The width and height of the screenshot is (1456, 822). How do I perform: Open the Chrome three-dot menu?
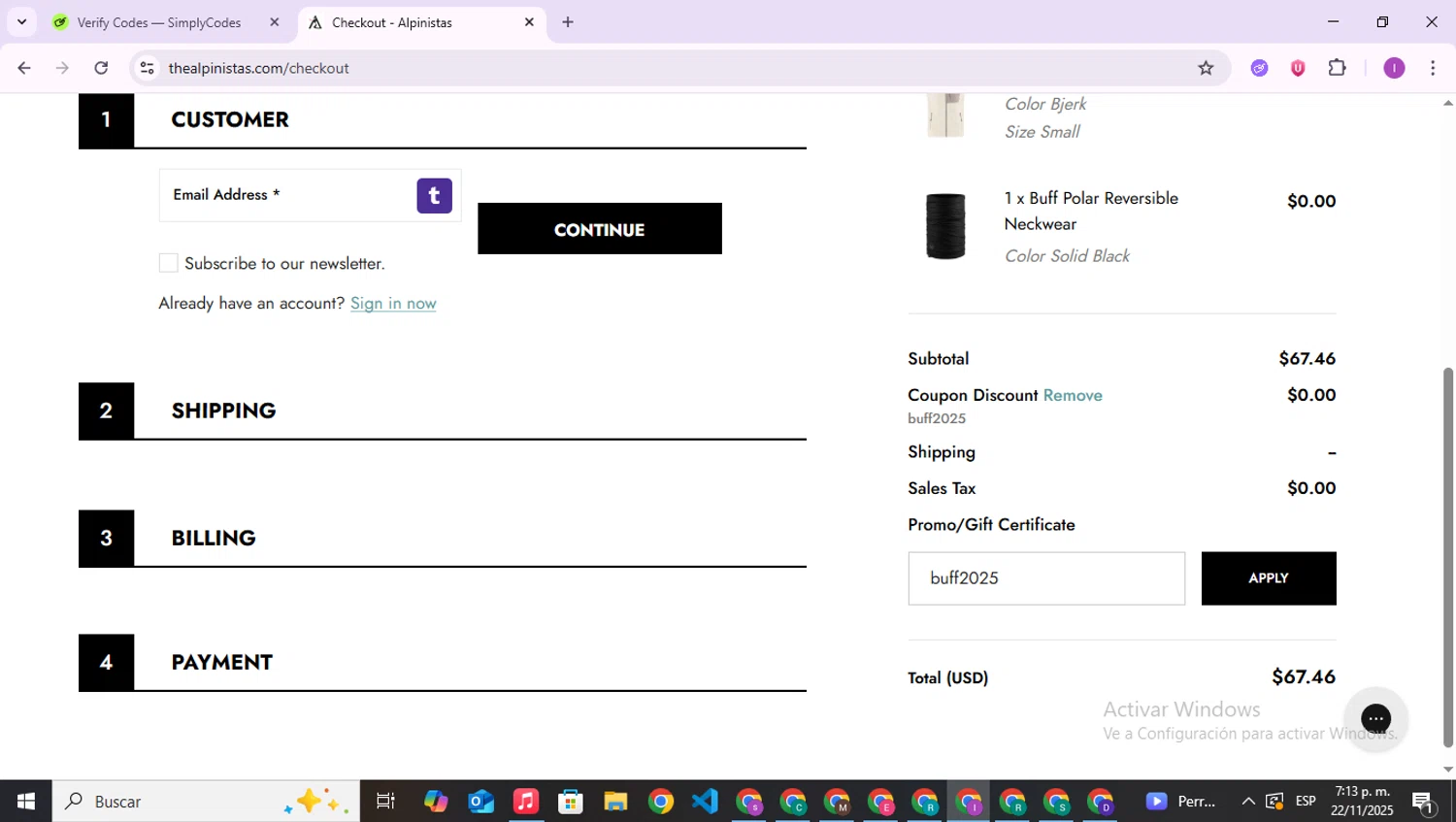click(1433, 68)
